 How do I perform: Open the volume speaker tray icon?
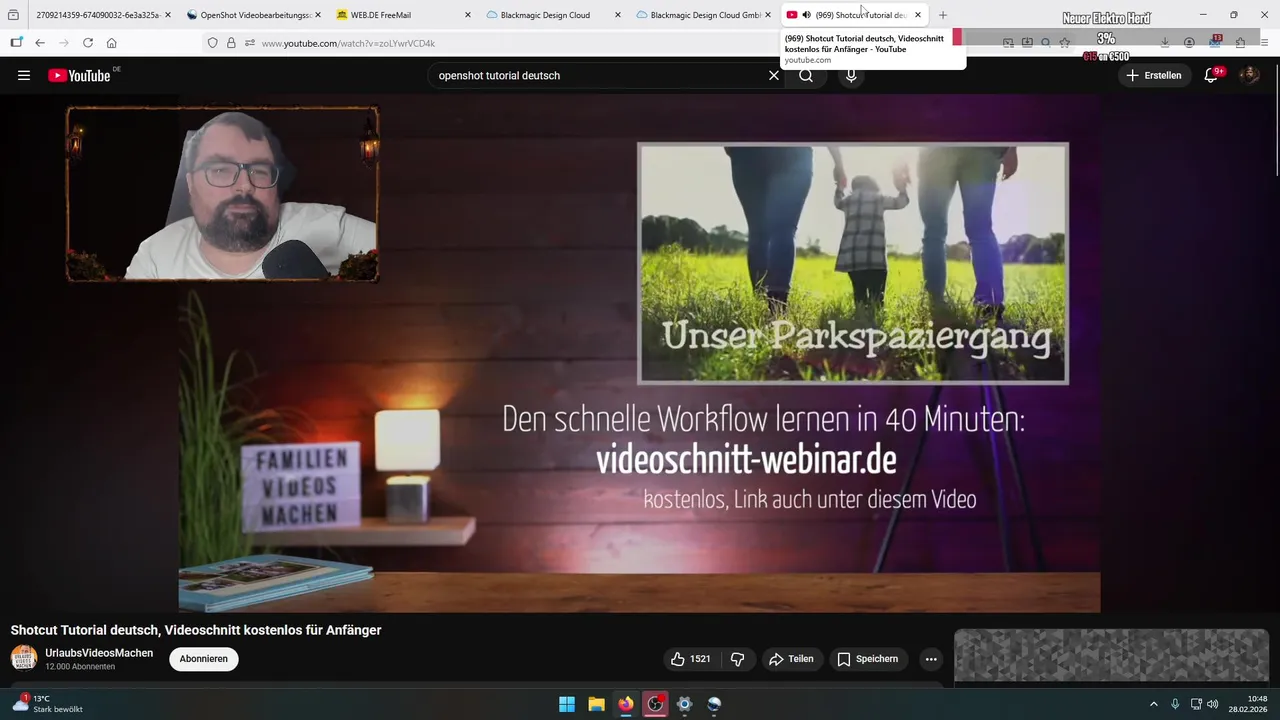pyautogui.click(x=1213, y=704)
